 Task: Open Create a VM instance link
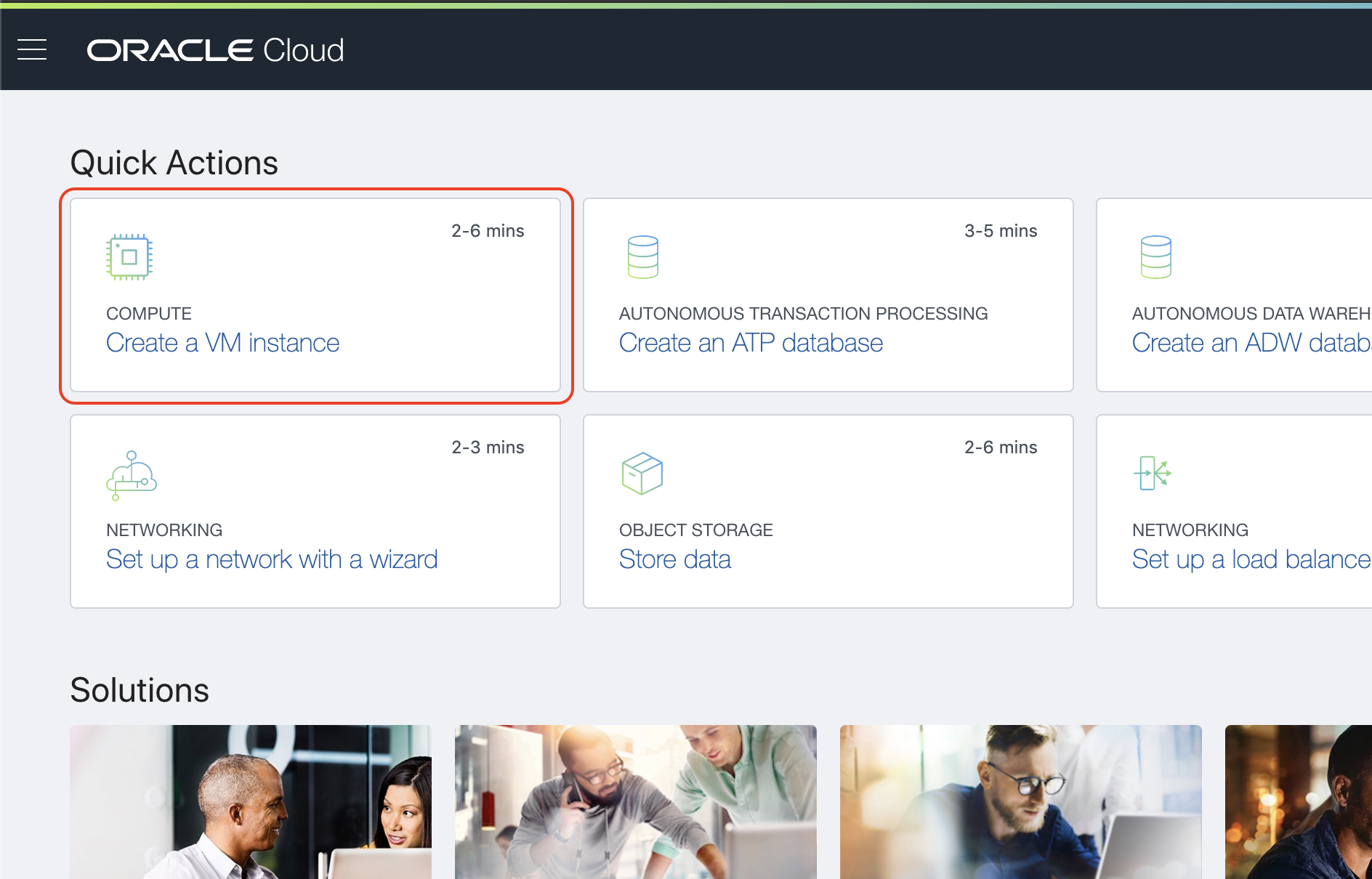pos(222,343)
